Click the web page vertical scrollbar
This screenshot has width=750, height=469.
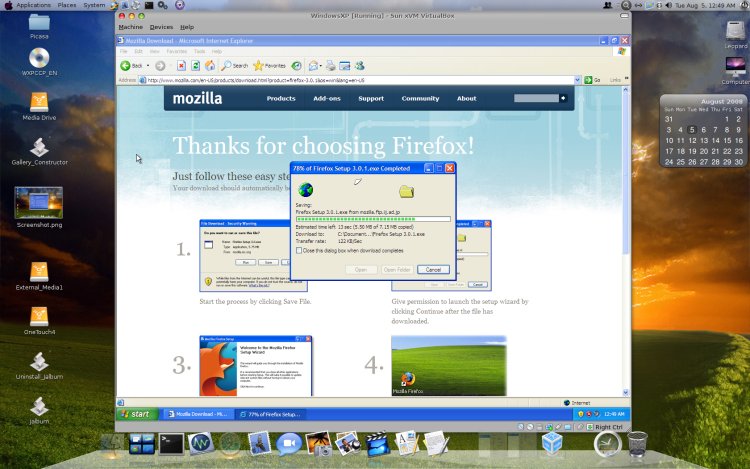pos(625,241)
